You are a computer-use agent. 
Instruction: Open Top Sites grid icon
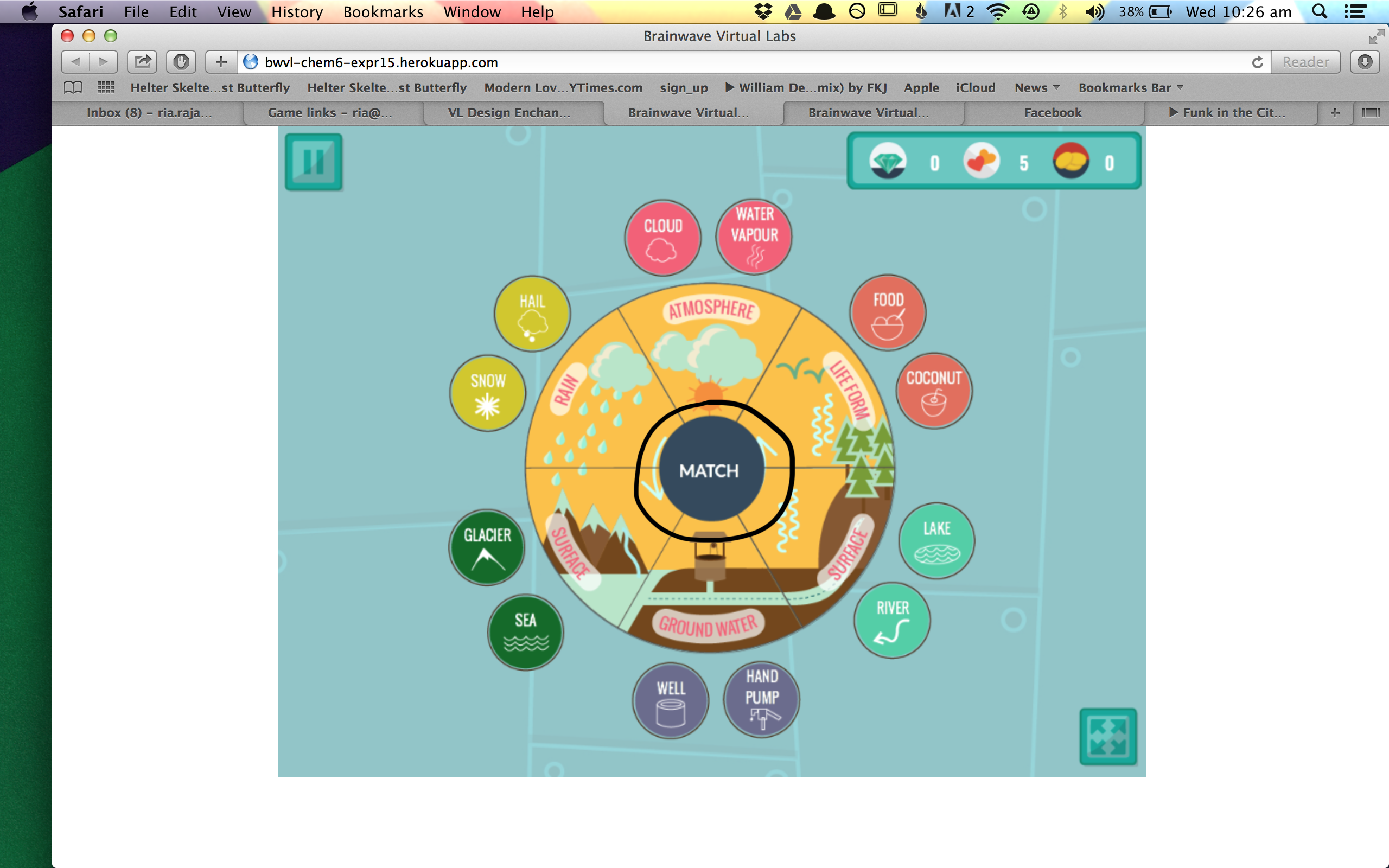[106, 87]
